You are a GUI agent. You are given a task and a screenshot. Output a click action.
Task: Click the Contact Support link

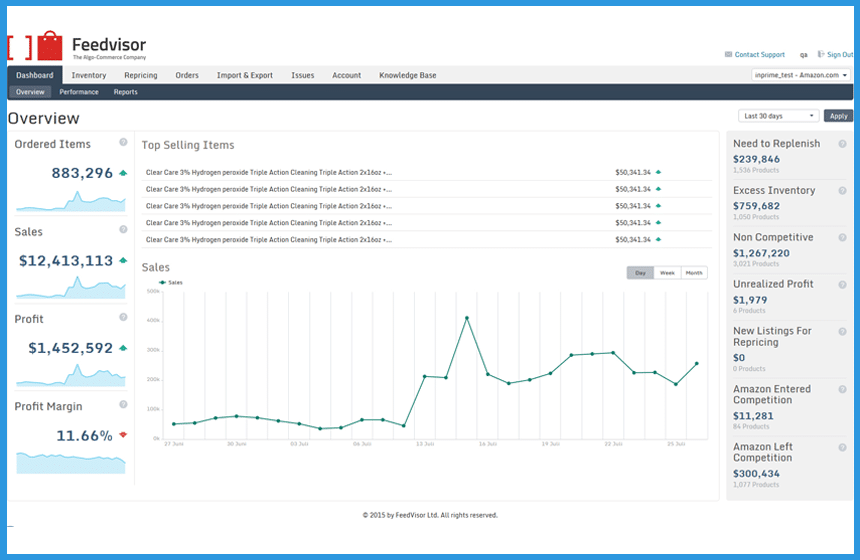coord(760,54)
